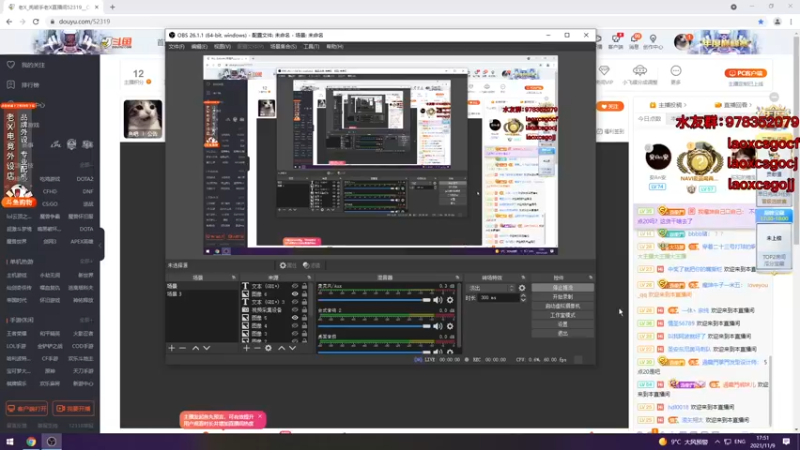
Task: Pop out the Audio Mixer dock
Action: click(x=457, y=278)
